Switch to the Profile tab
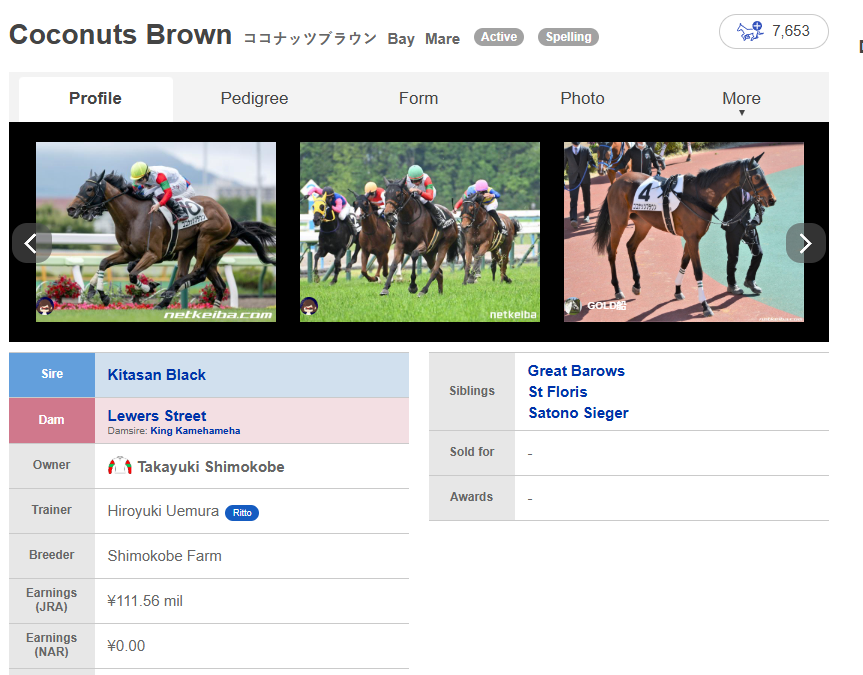The height and width of the screenshot is (675, 863). tap(95, 99)
